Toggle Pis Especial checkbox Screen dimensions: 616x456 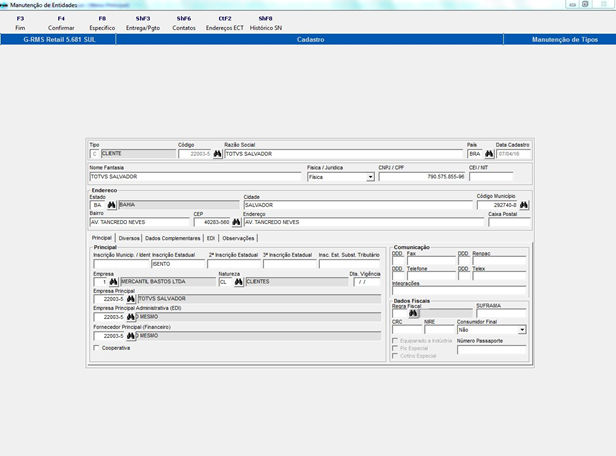(x=395, y=348)
